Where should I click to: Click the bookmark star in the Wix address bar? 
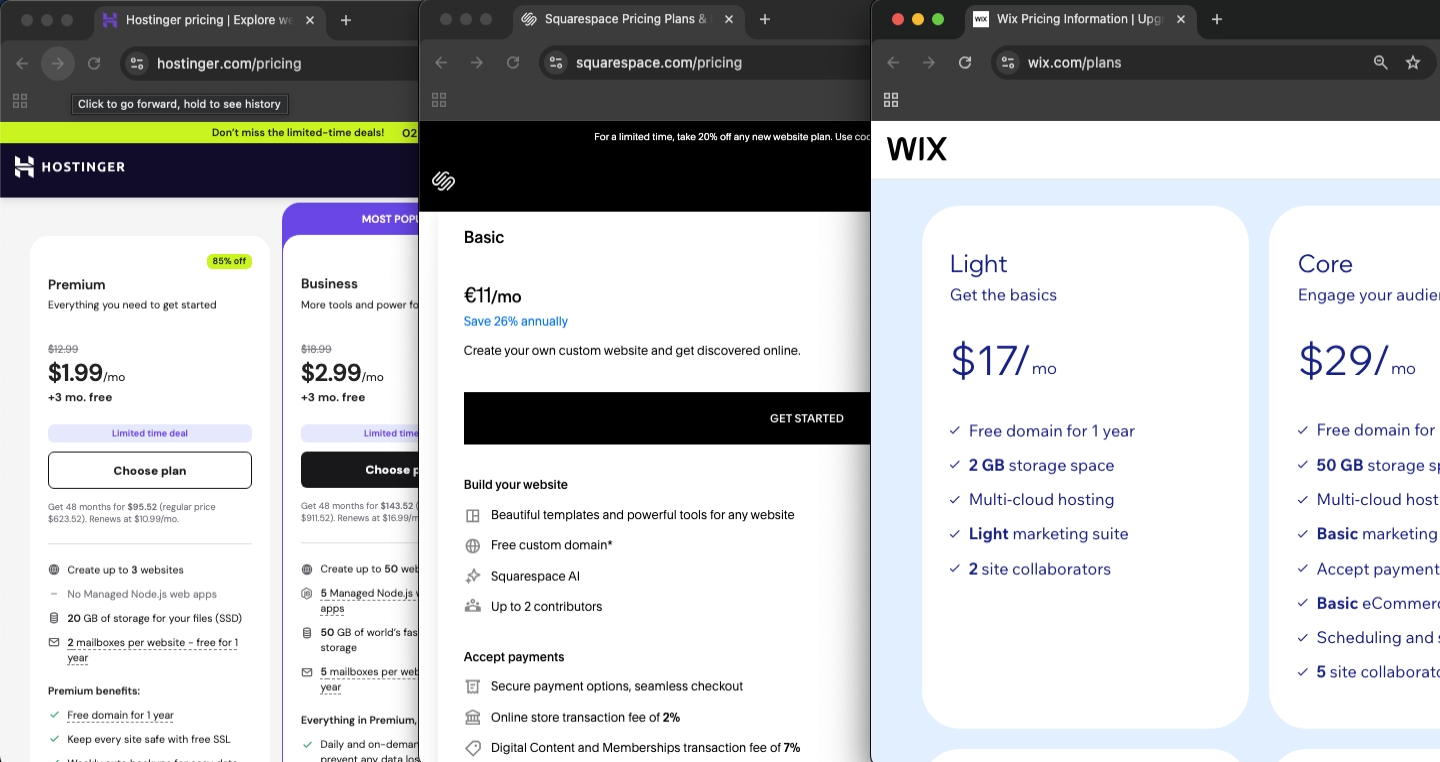(x=1413, y=62)
